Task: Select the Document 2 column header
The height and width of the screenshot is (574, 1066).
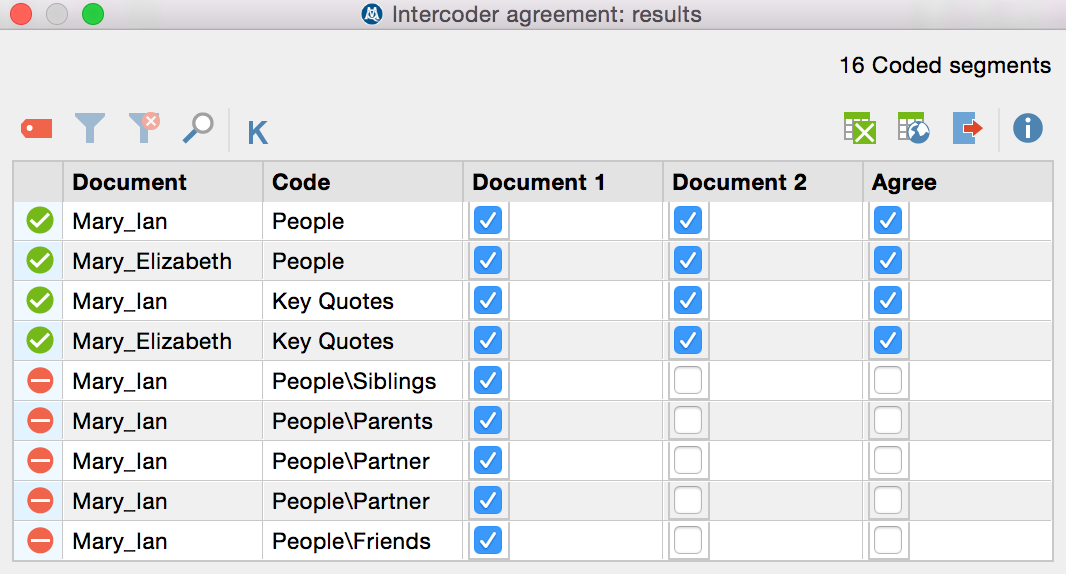Action: pos(739,182)
